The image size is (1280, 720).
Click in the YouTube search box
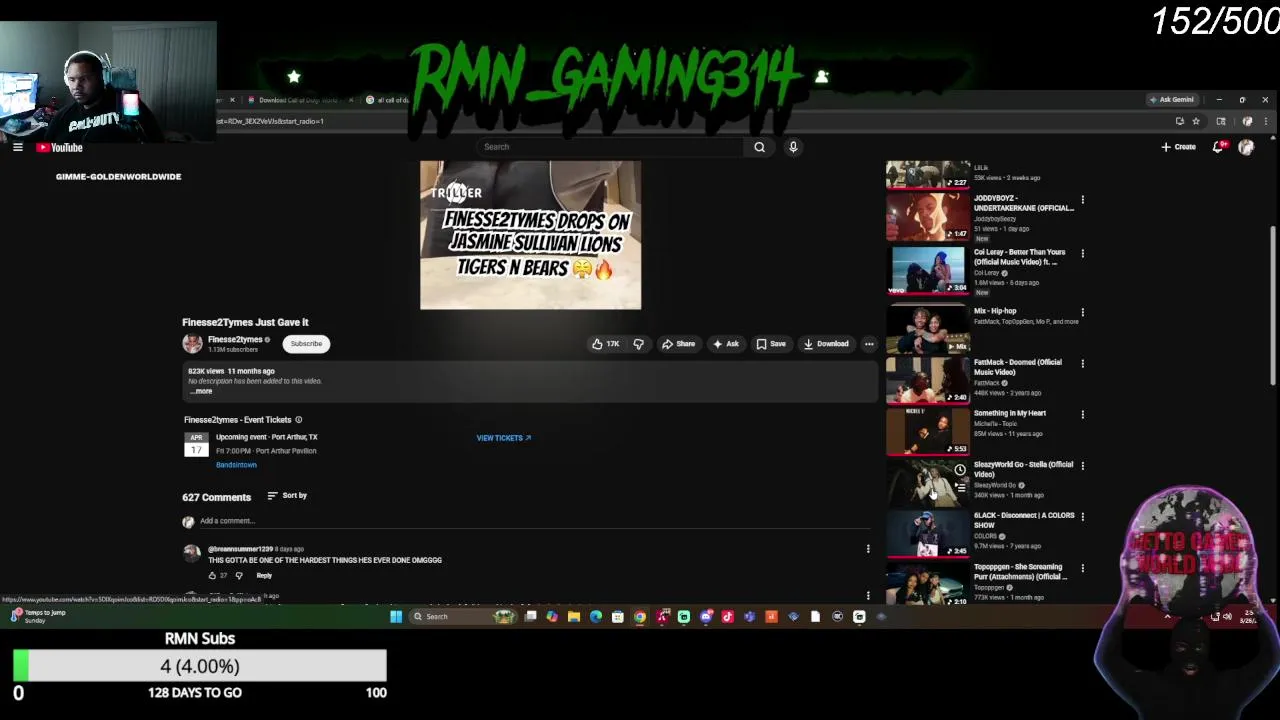tap(610, 147)
